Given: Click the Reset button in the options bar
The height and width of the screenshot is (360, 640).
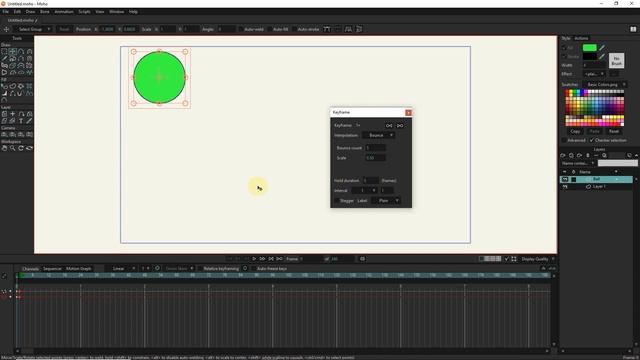Looking at the screenshot, I should point(64,29).
